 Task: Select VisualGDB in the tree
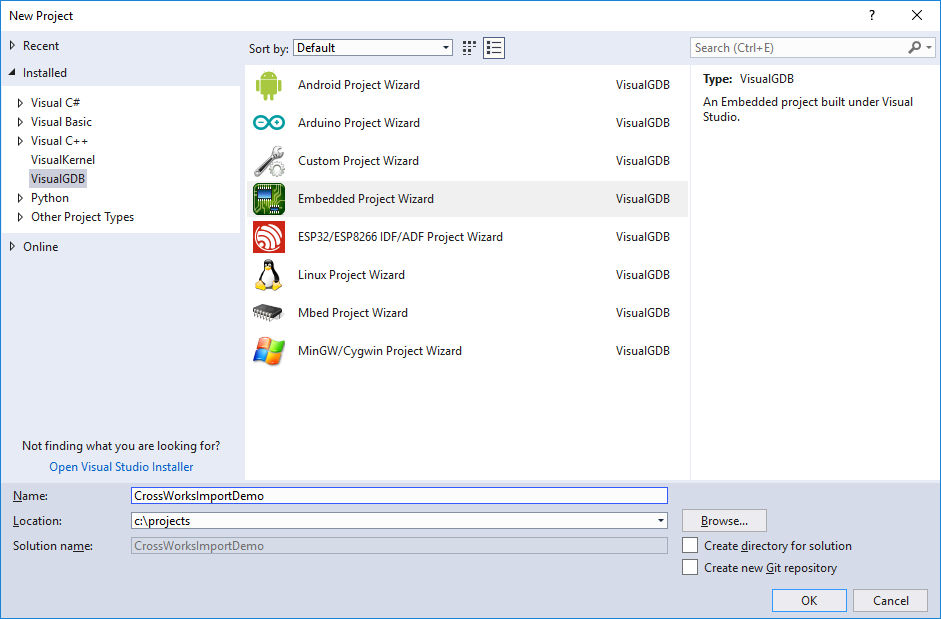click(58, 179)
